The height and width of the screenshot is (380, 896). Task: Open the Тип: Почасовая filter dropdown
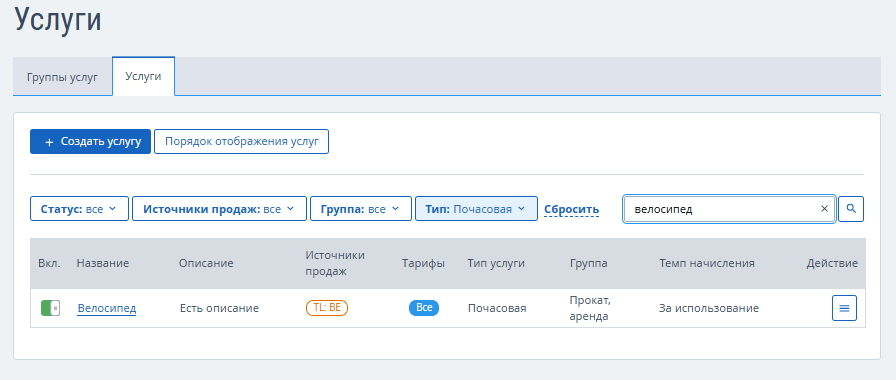point(476,209)
